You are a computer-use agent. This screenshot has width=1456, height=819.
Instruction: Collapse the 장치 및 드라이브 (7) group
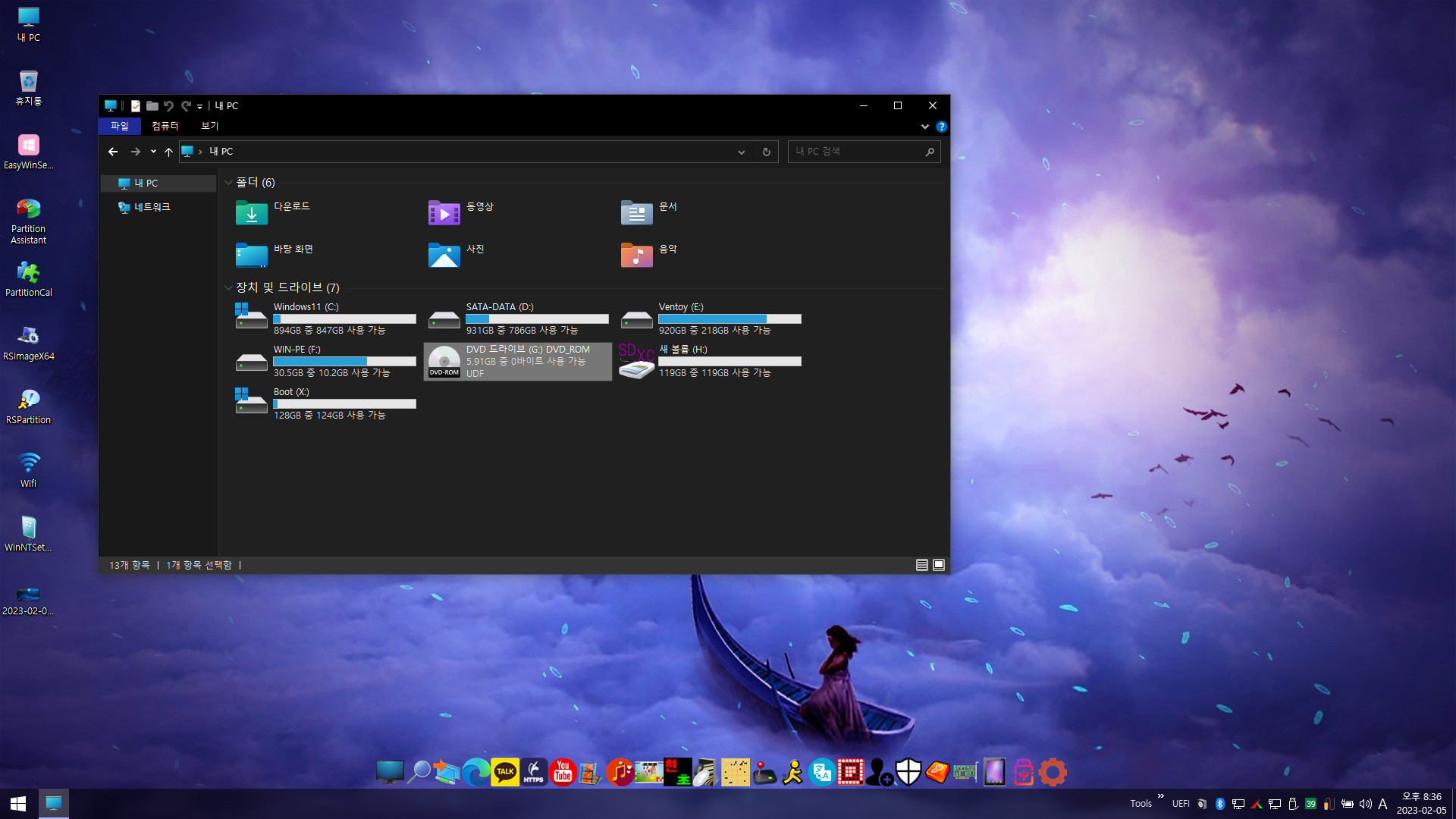(228, 288)
